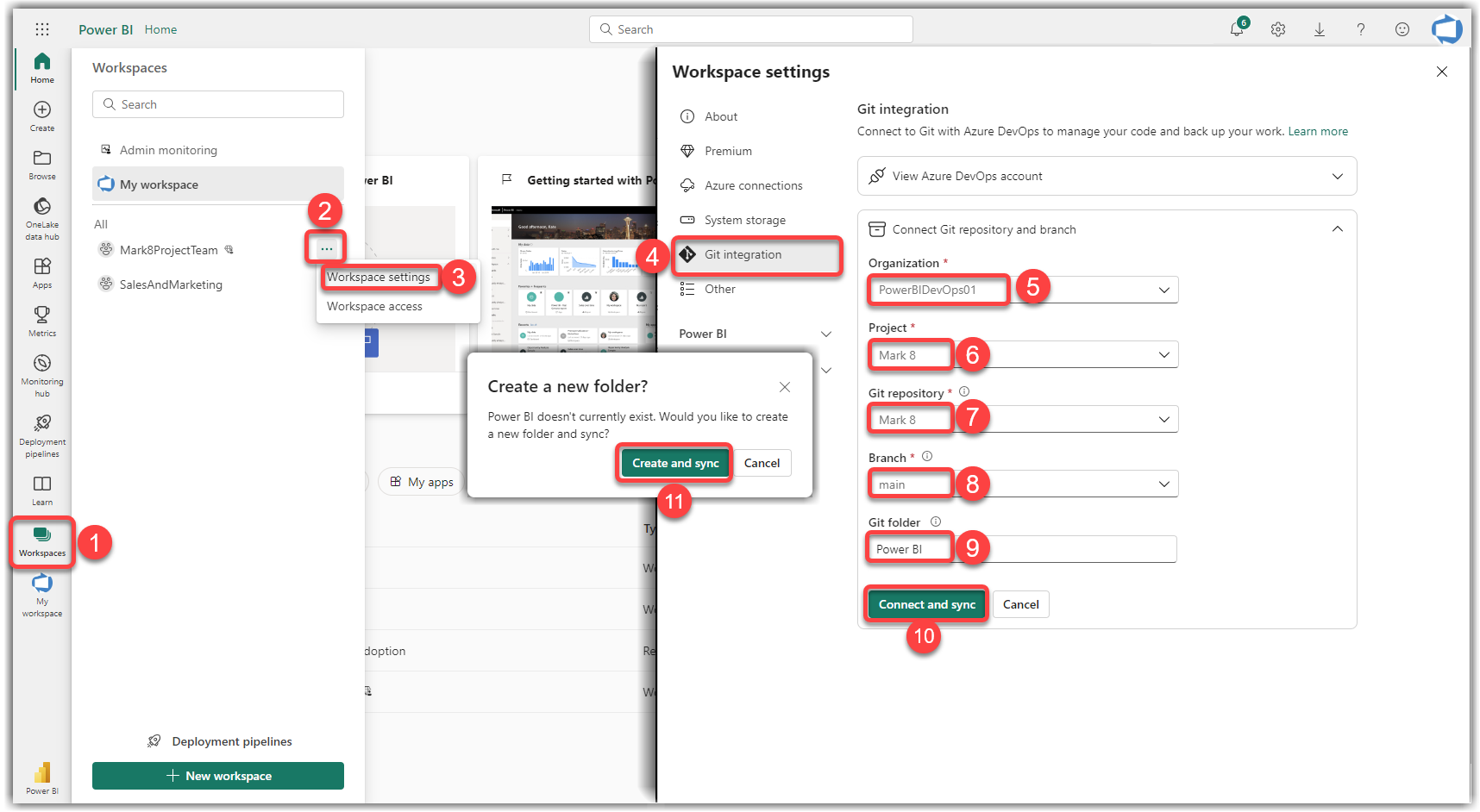Open Apps from the sidebar

pos(42,273)
